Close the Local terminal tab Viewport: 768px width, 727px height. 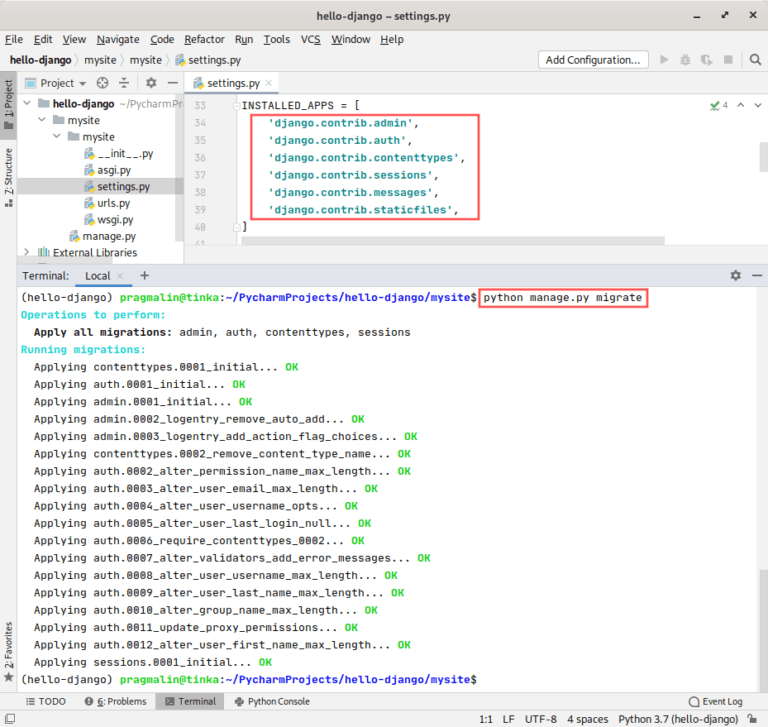(120, 276)
